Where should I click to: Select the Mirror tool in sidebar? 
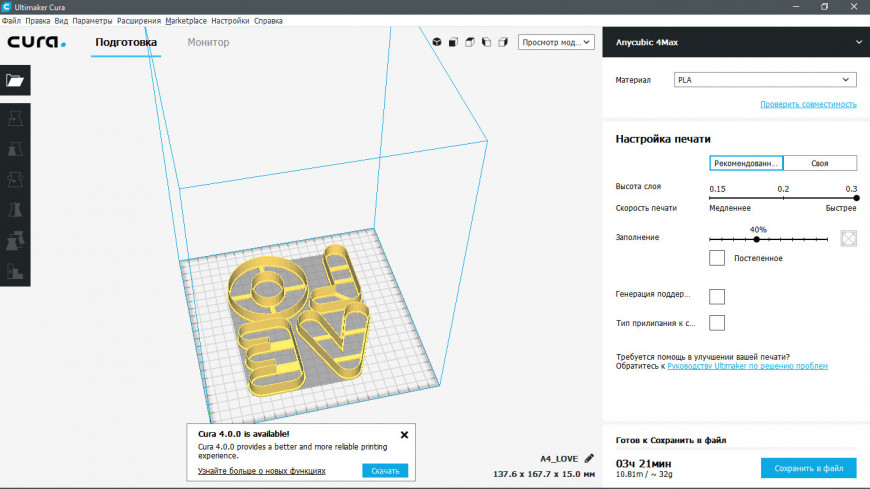[x=15, y=211]
